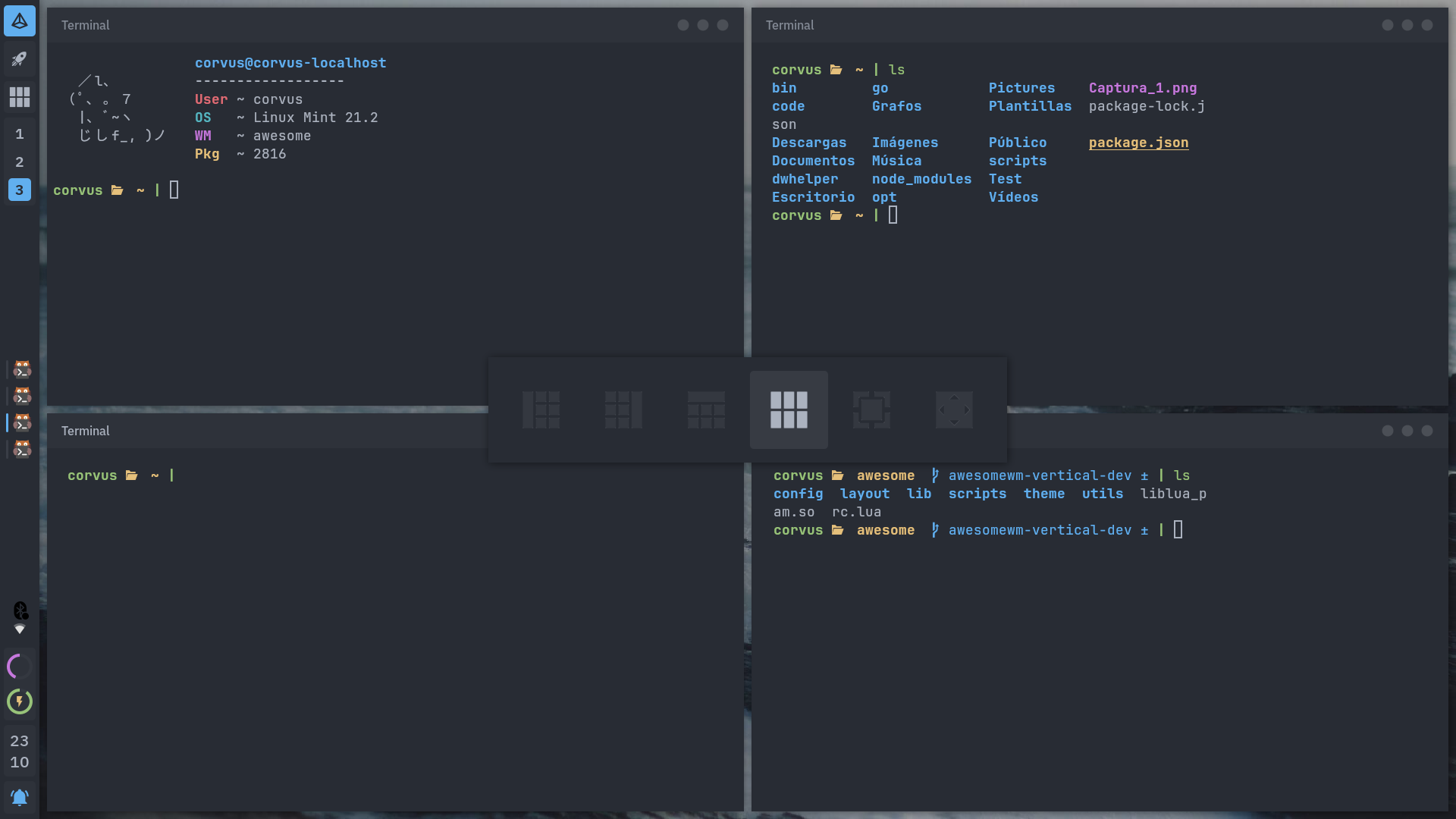Viewport: 1456px width, 819px height.
Task: Click the battery charging ring indicator
Action: 20,701
